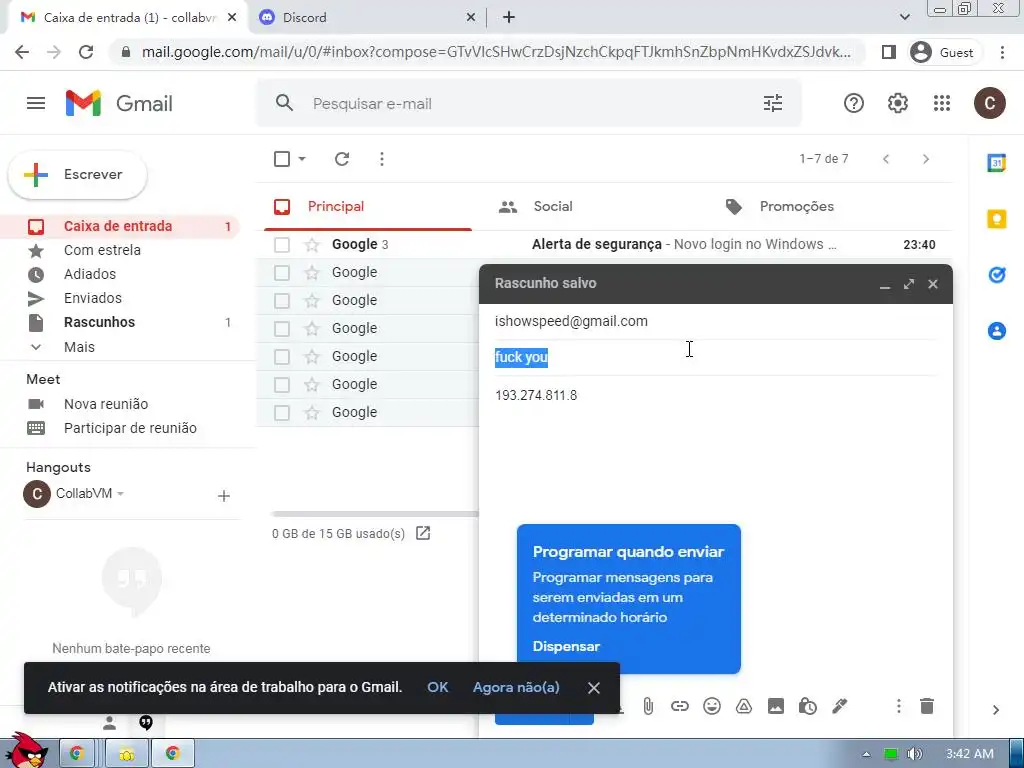Expand the side panel chevron at bottom right
The image size is (1024, 768).
pyautogui.click(x=996, y=710)
